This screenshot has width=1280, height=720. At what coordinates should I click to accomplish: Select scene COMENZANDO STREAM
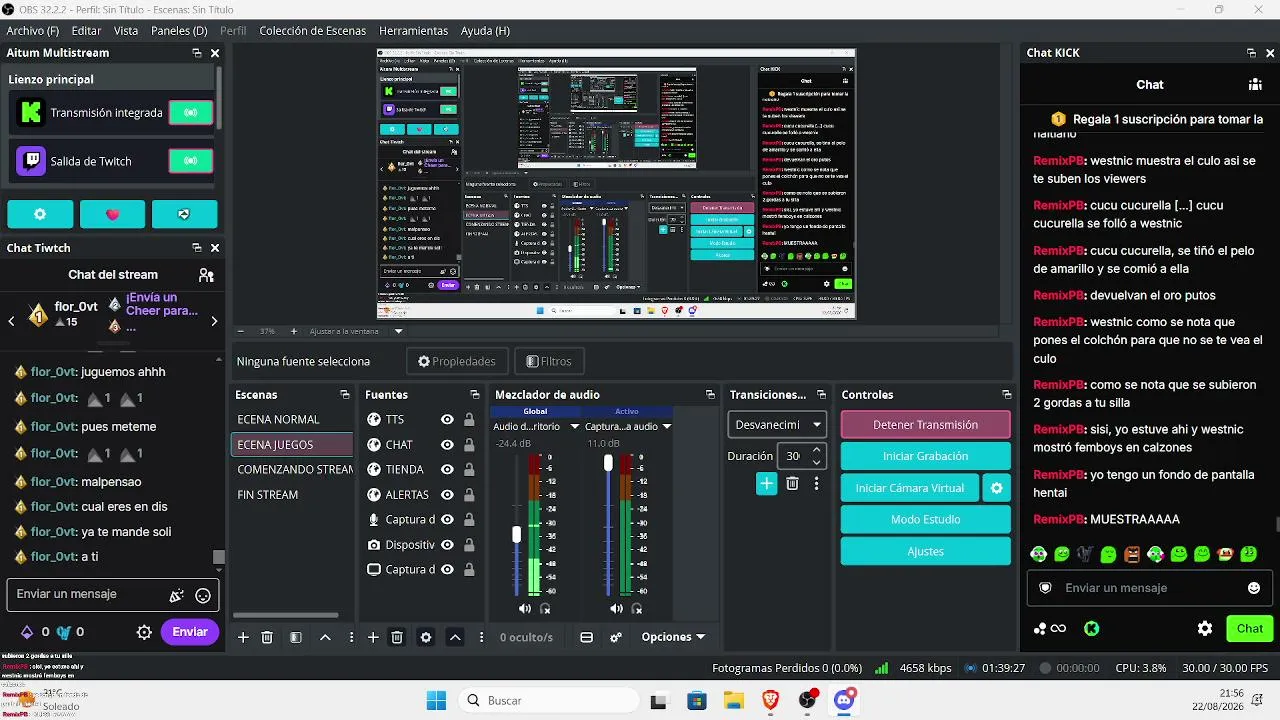tap(292, 470)
